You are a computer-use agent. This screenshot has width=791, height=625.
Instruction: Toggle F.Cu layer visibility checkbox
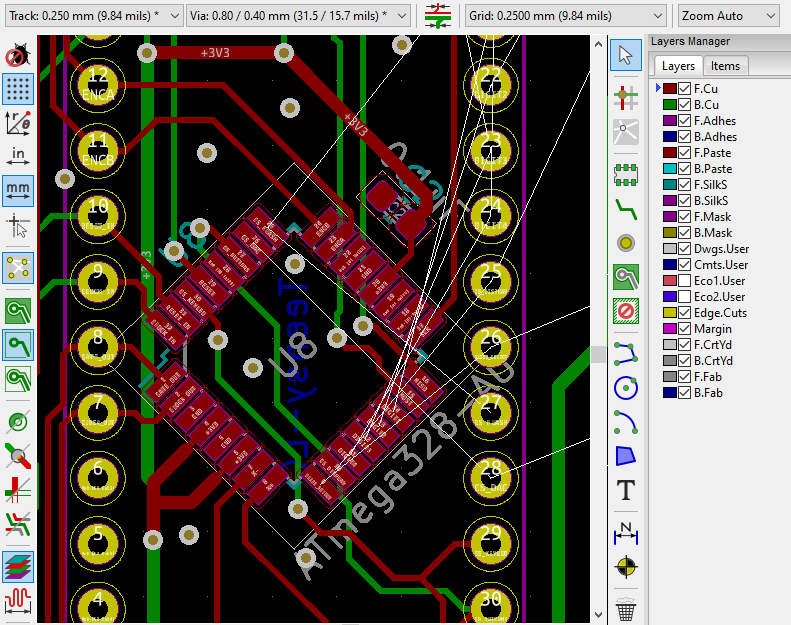point(684,89)
